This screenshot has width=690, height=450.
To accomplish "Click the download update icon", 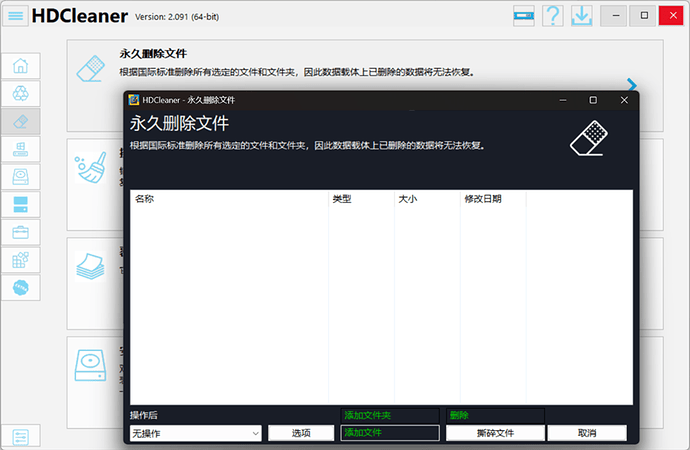I will click(x=582, y=16).
